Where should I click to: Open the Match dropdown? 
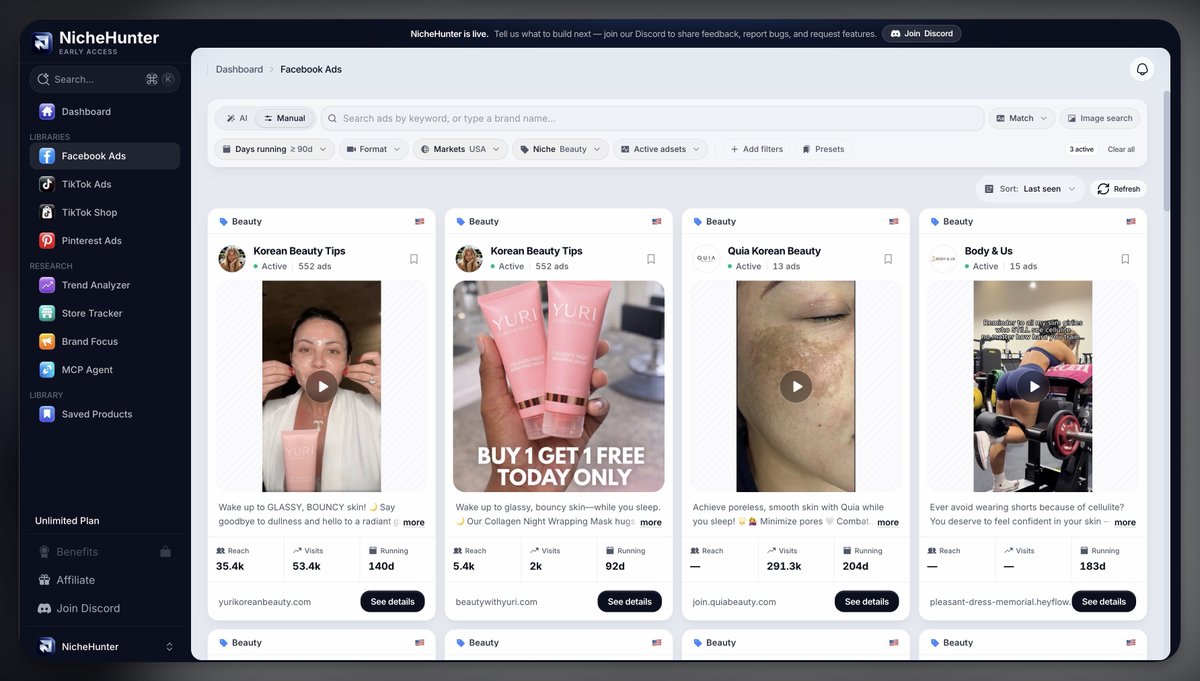point(1022,118)
